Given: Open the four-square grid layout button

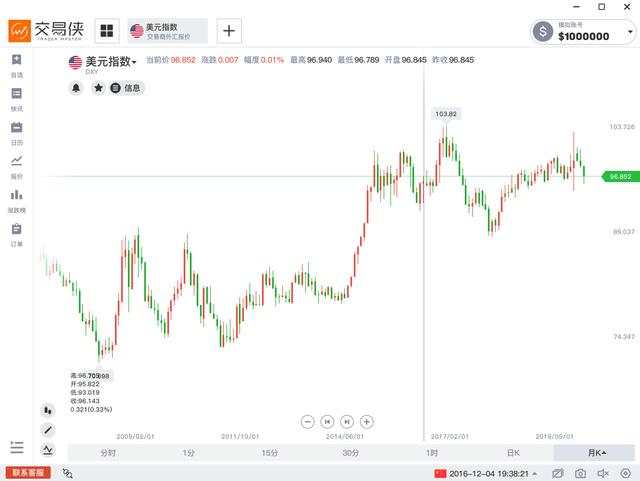Looking at the screenshot, I should (x=107, y=31).
